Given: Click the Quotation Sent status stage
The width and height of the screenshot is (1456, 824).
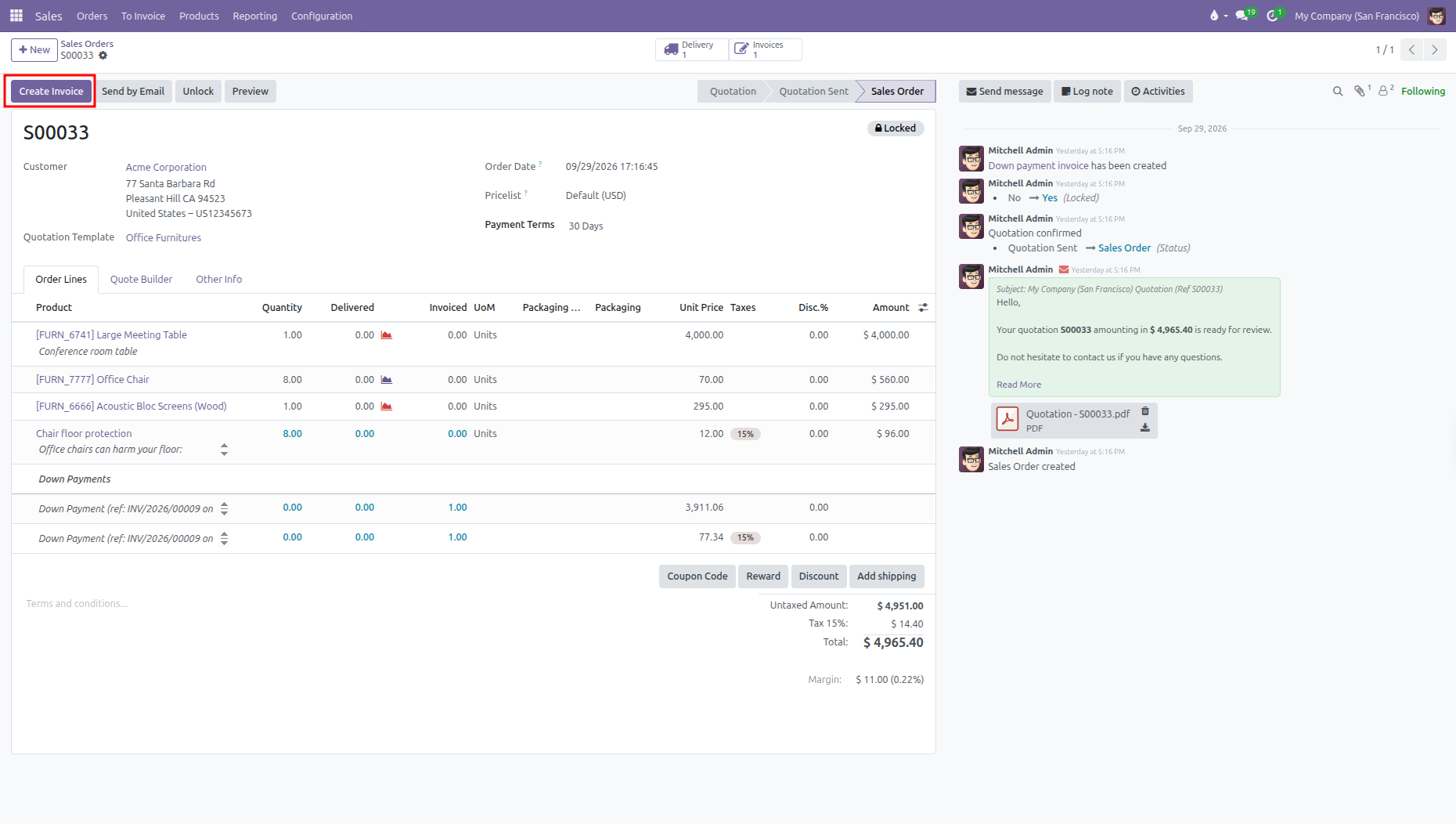Looking at the screenshot, I should [x=813, y=92].
